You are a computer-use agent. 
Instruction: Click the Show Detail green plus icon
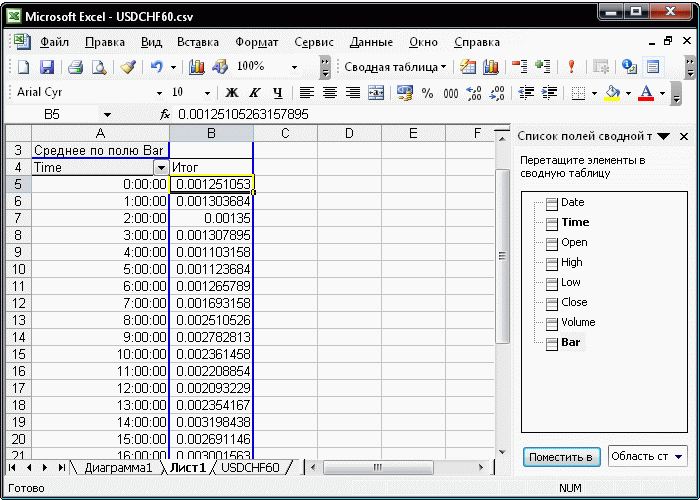pyautogui.click(x=542, y=67)
